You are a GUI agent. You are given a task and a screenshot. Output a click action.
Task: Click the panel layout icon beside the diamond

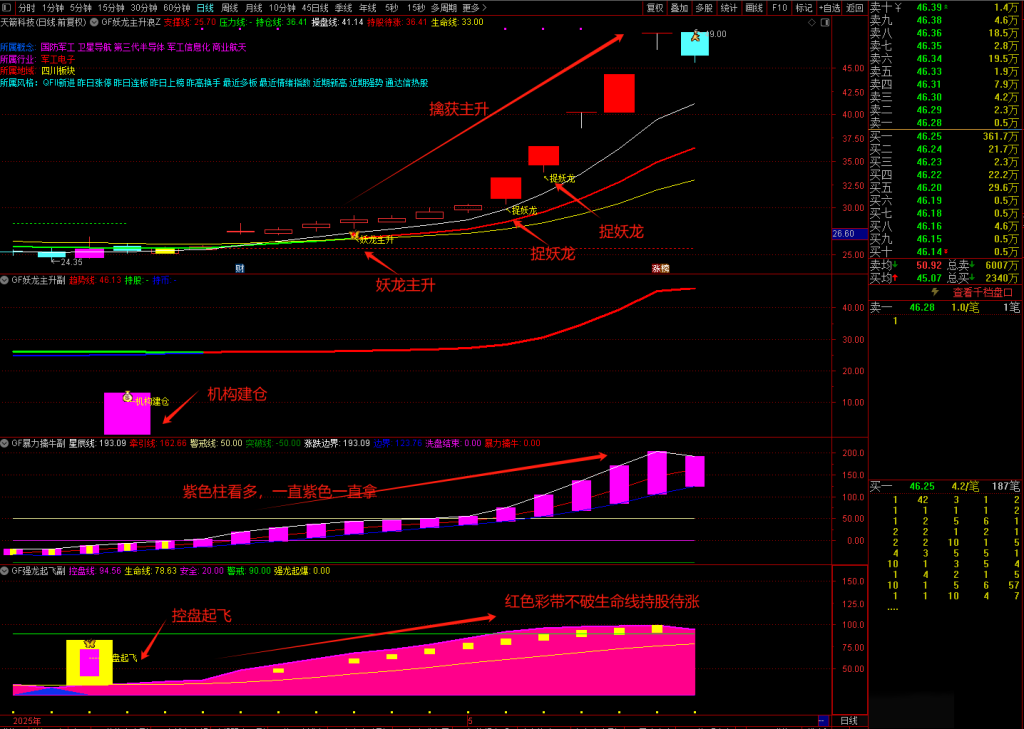pos(825,21)
